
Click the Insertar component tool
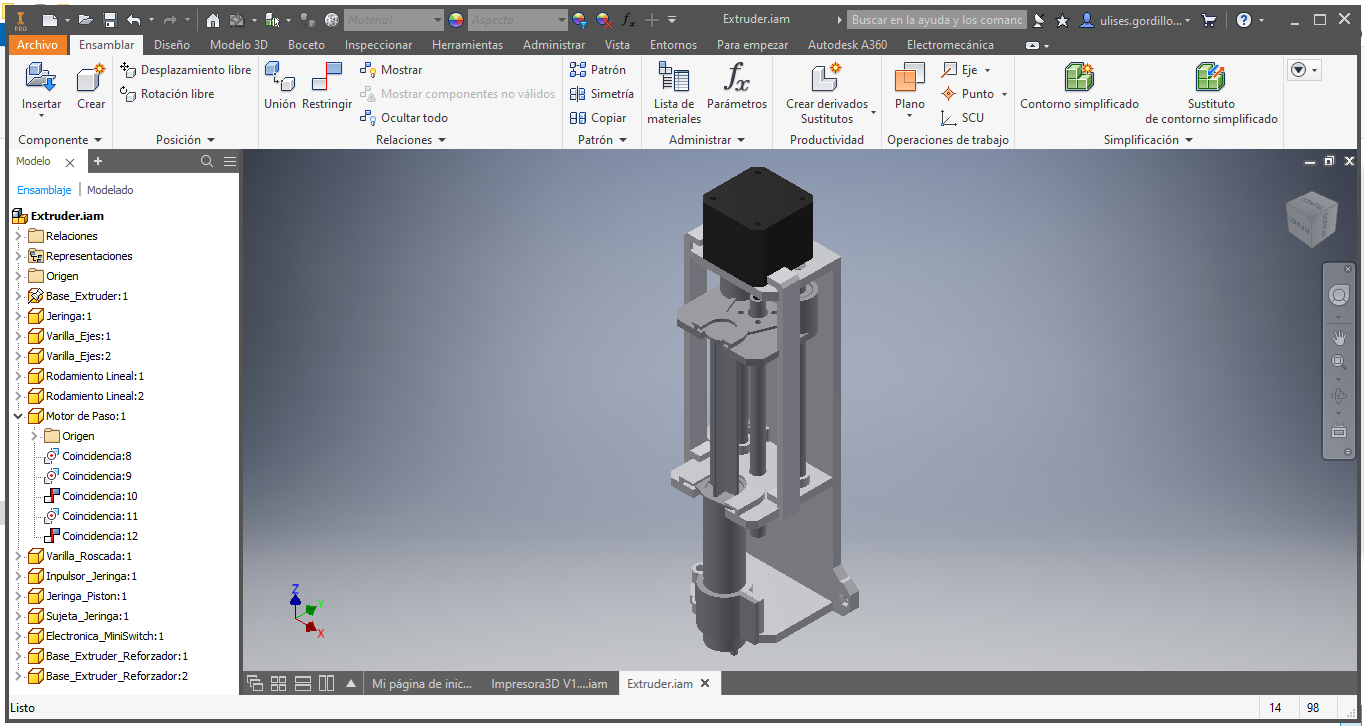[41, 86]
